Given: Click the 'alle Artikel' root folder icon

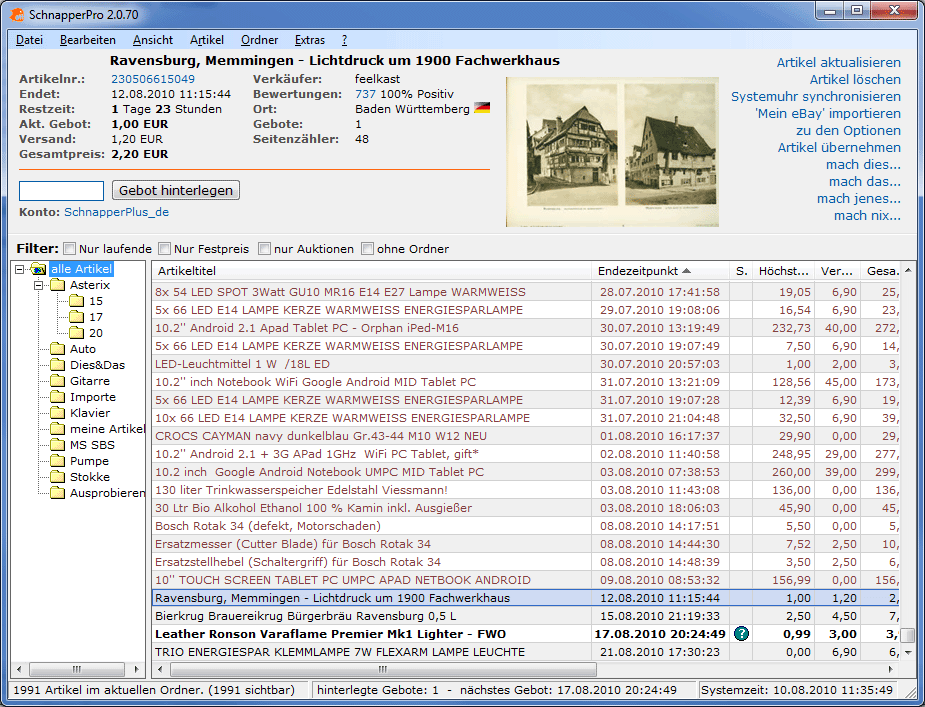Looking at the screenshot, I should pos(38,269).
